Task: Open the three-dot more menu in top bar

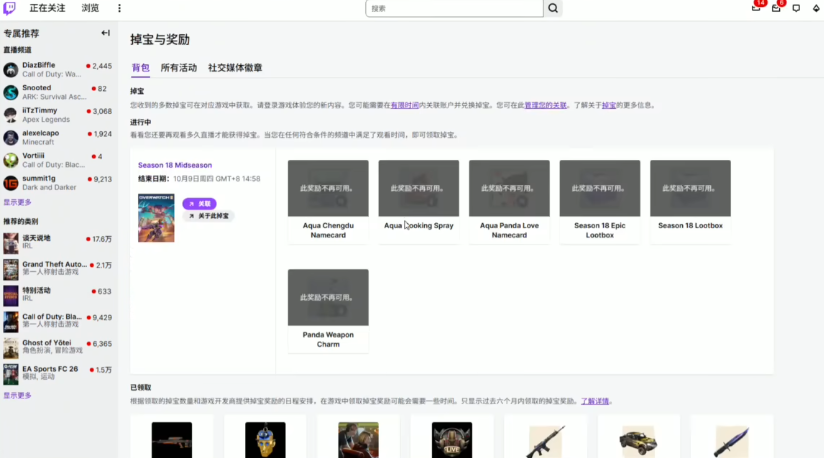Action: point(120,8)
